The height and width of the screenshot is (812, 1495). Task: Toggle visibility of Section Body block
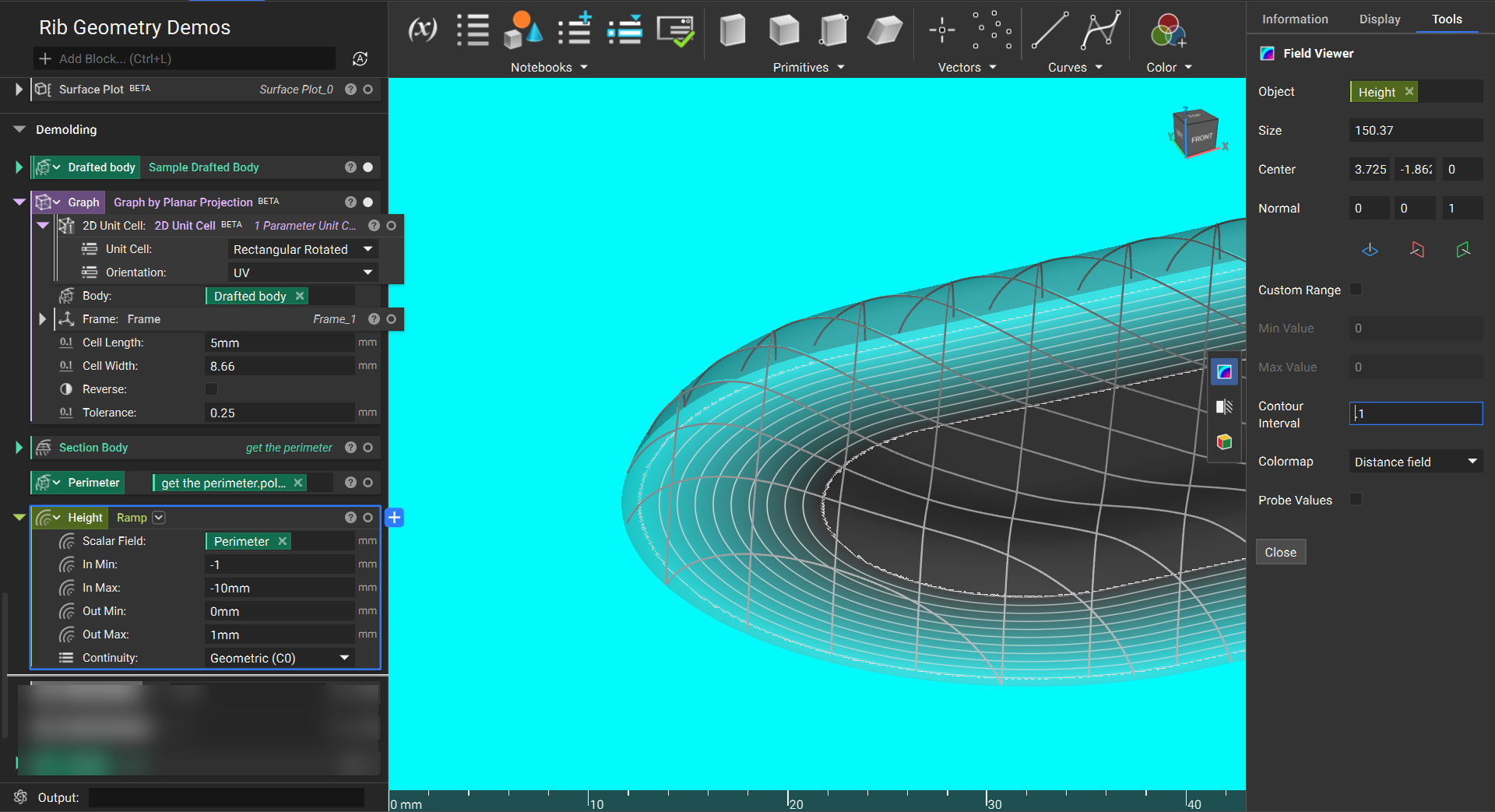tap(368, 448)
